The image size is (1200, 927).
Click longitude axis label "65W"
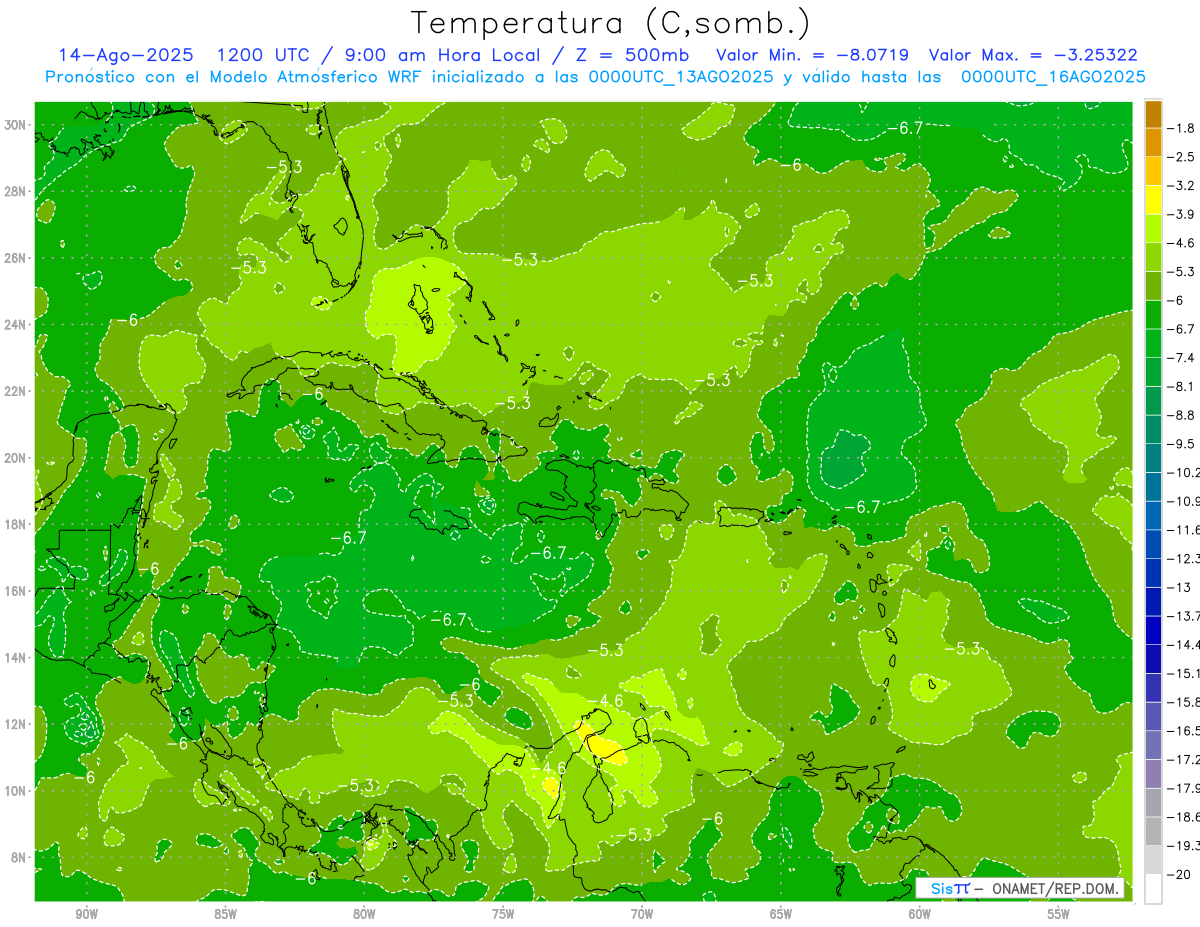coord(781,914)
